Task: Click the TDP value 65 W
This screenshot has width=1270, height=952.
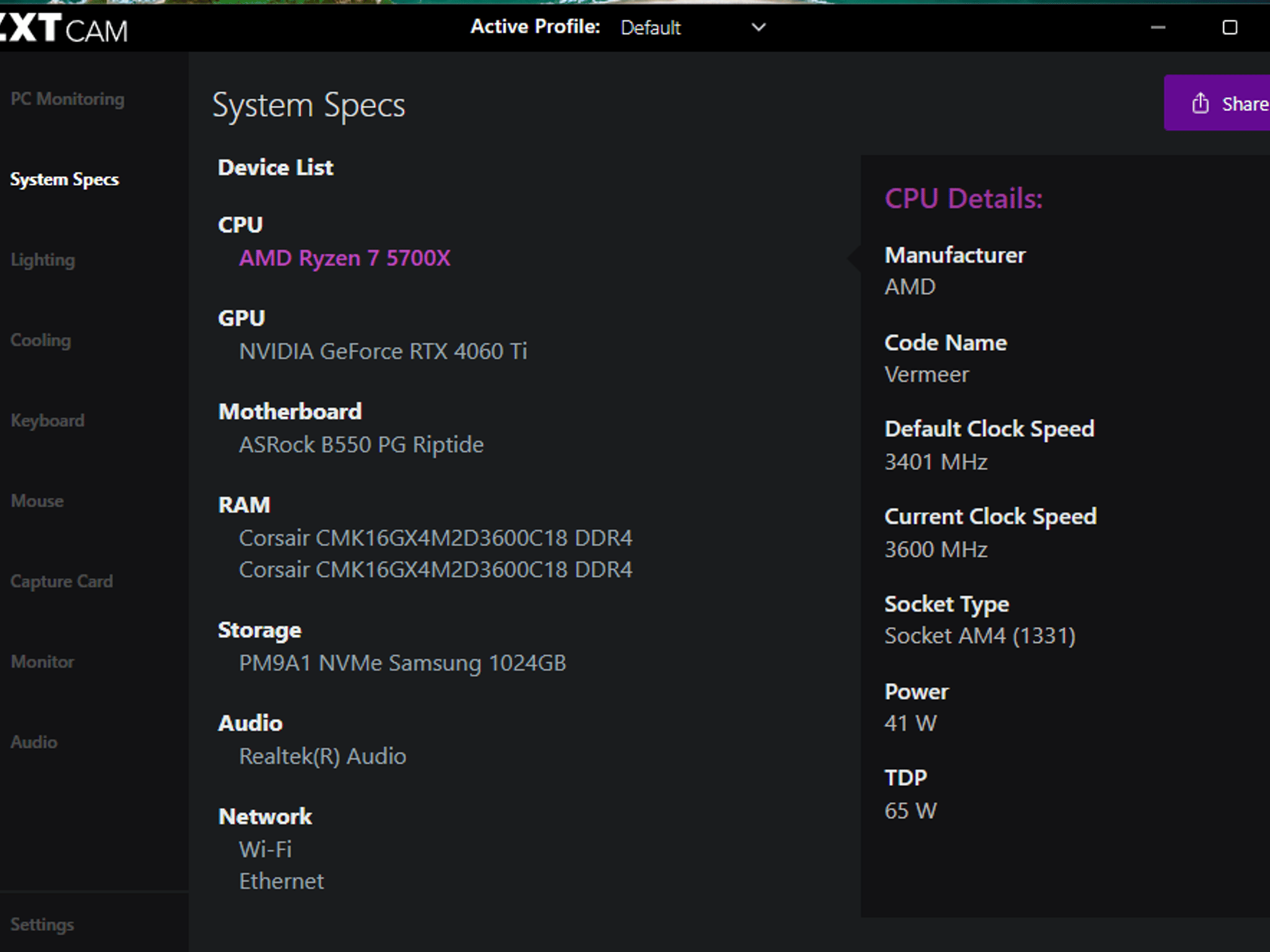Action: click(x=911, y=811)
